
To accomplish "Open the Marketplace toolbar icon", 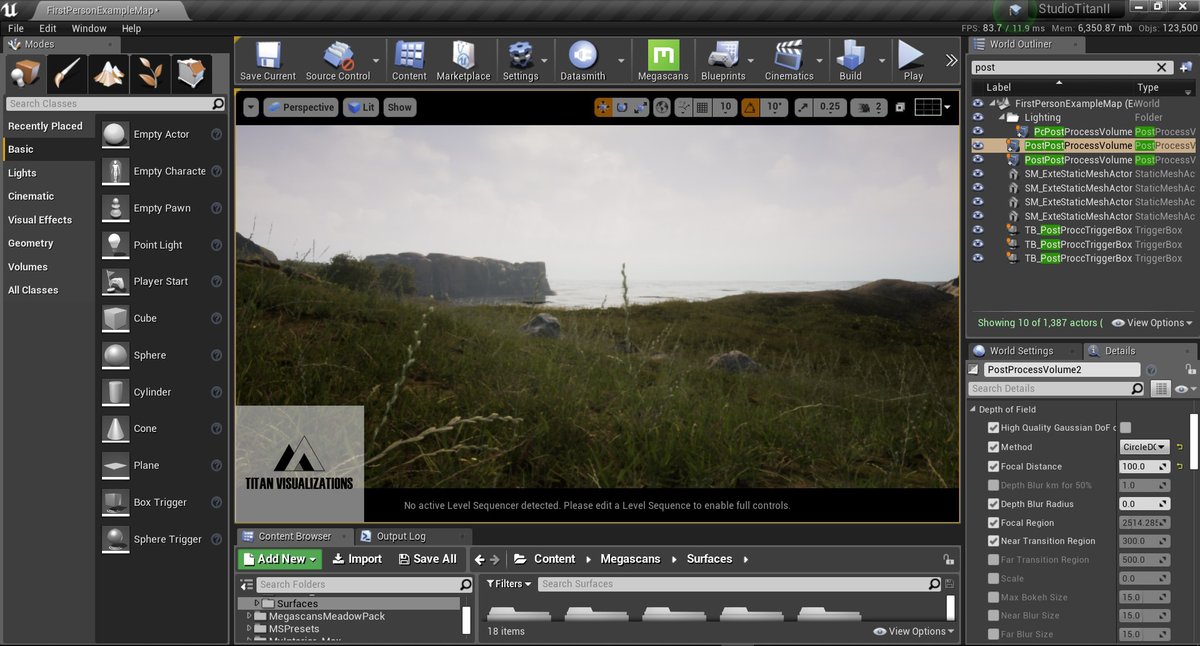I will tap(463, 61).
